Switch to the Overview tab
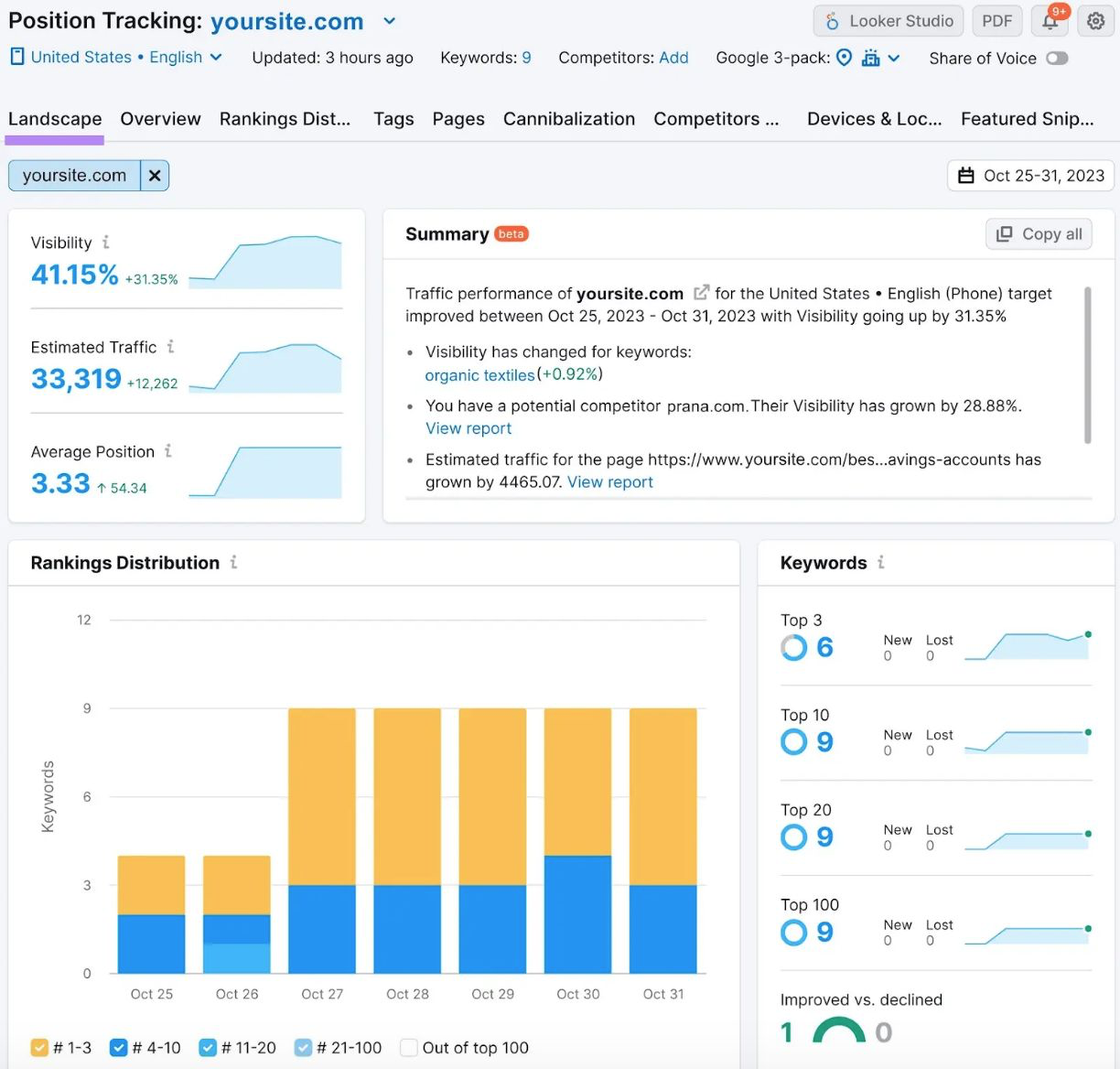Viewport: 1120px width, 1069px height. (160, 119)
